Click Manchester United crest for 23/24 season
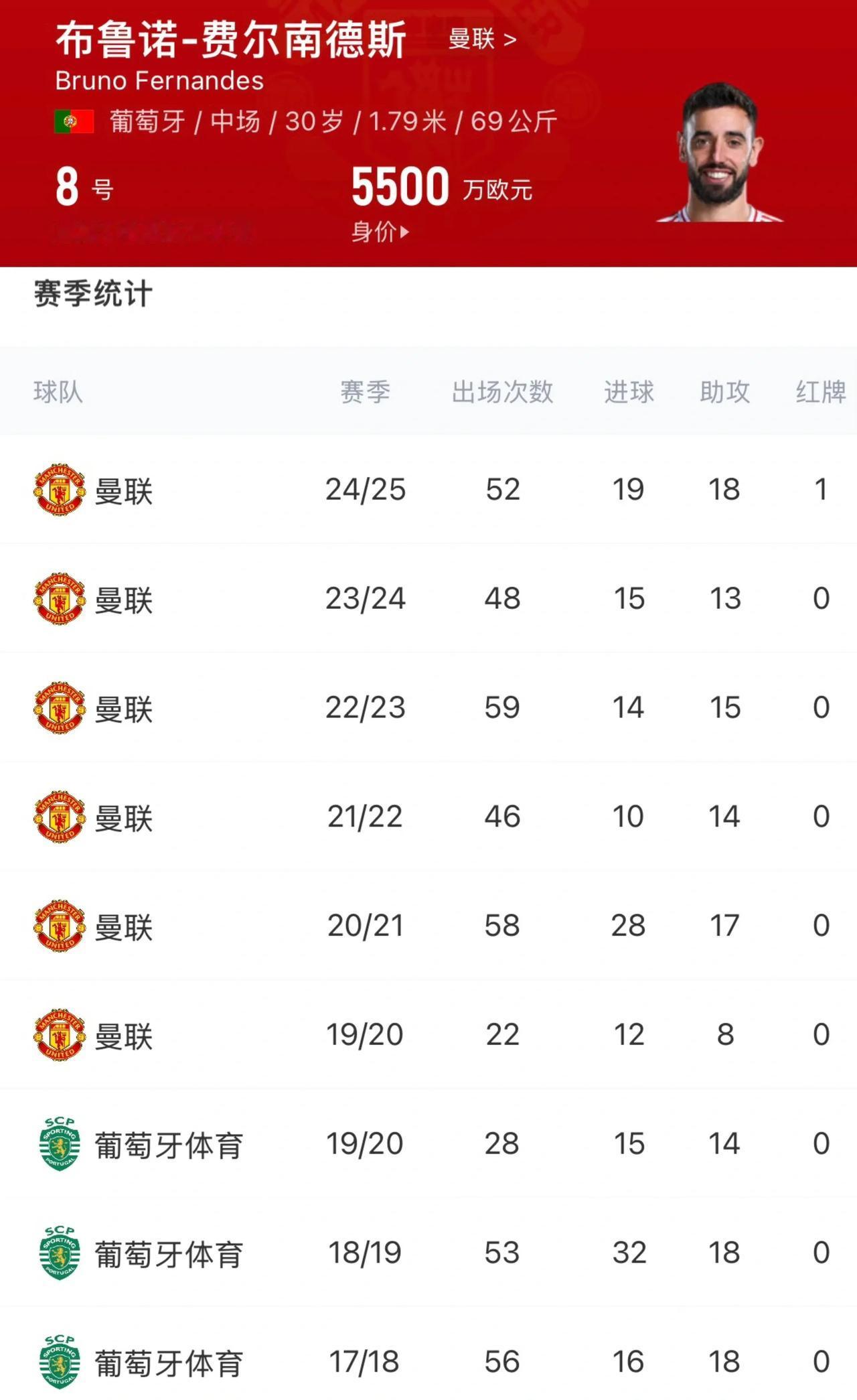The width and height of the screenshot is (857, 1400). click(60, 599)
